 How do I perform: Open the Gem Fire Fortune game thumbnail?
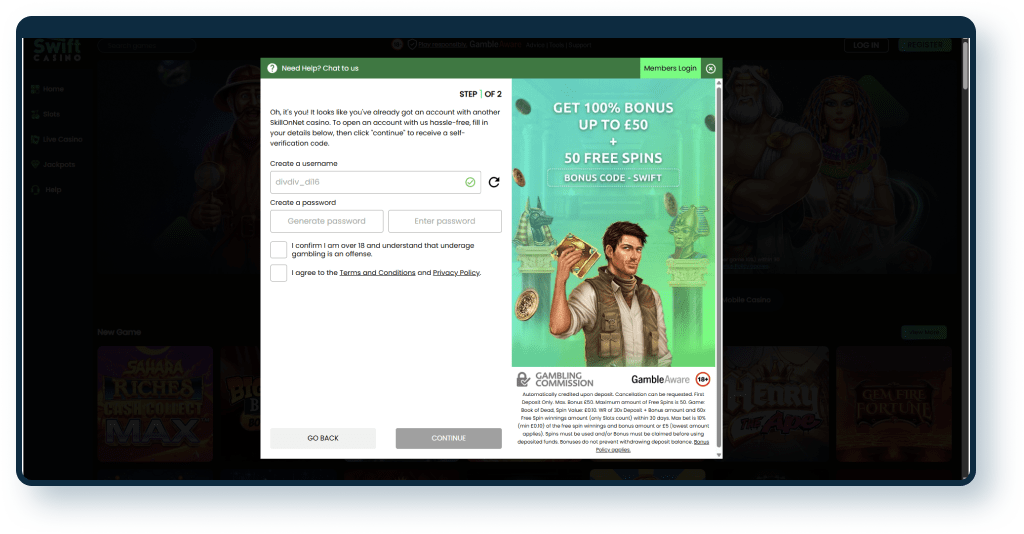893,404
